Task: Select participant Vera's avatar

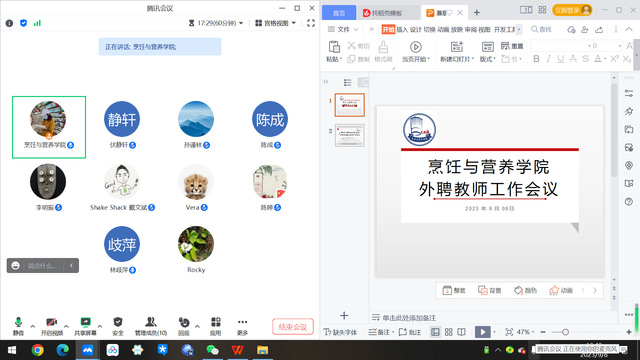Action: click(196, 182)
